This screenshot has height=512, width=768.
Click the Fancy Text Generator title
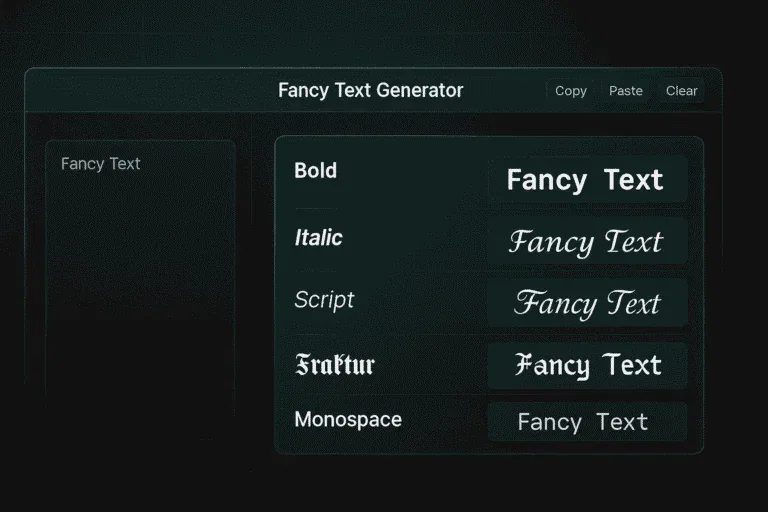coord(370,91)
